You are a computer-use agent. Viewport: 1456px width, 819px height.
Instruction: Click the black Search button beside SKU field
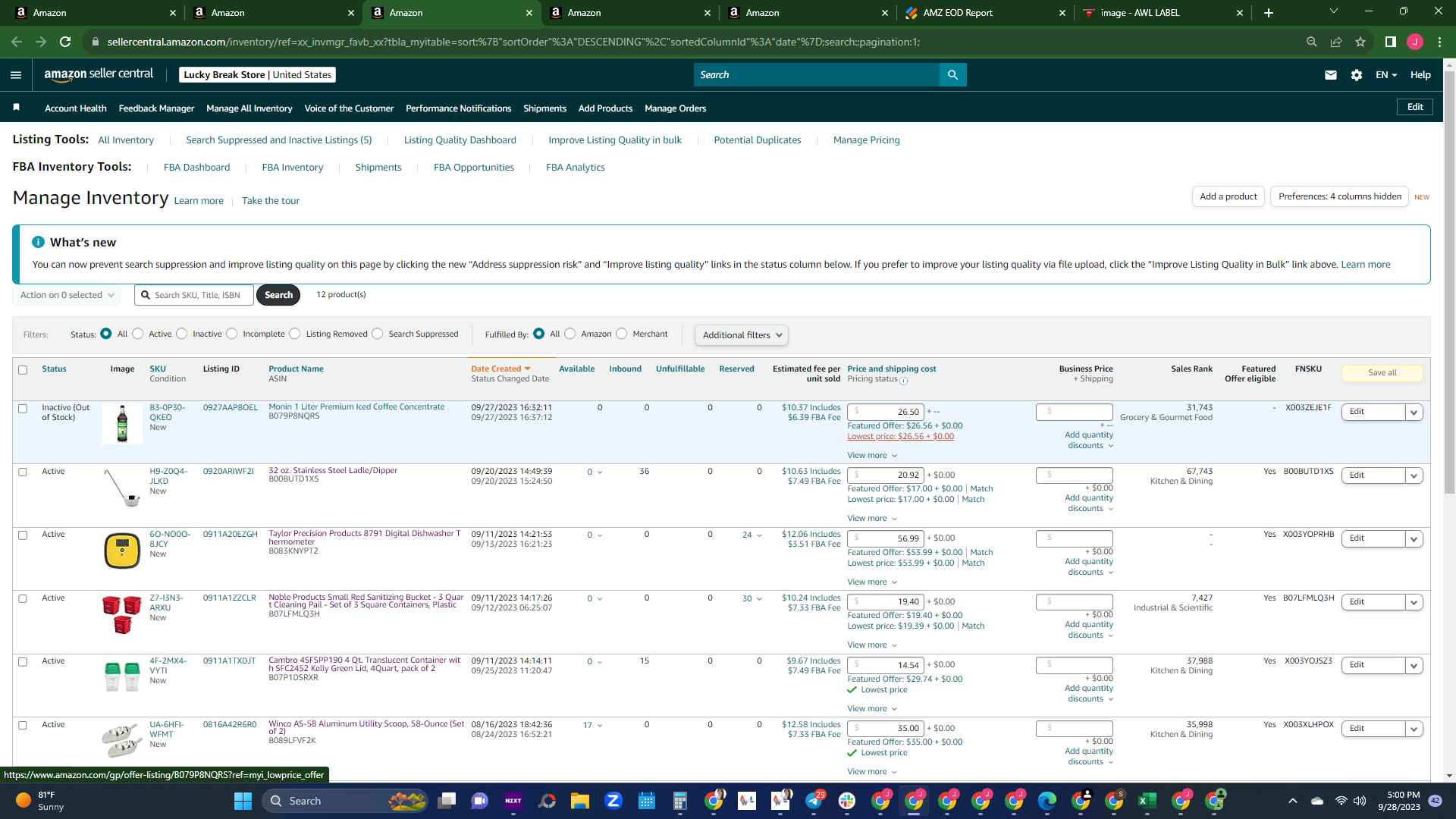point(278,295)
